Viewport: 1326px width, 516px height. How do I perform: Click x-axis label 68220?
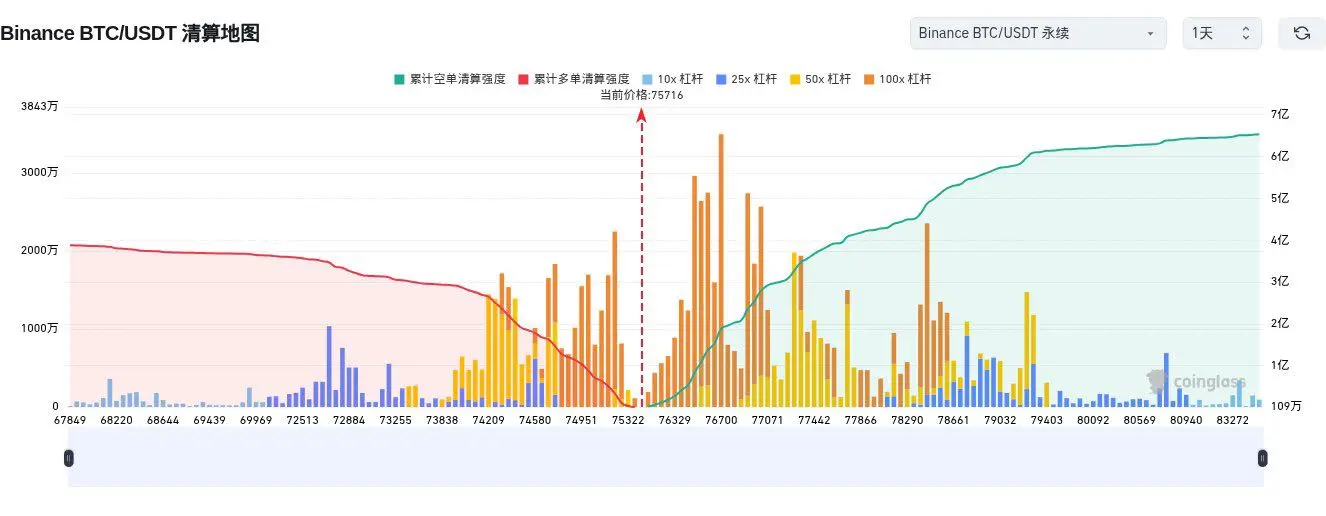[x=117, y=421]
